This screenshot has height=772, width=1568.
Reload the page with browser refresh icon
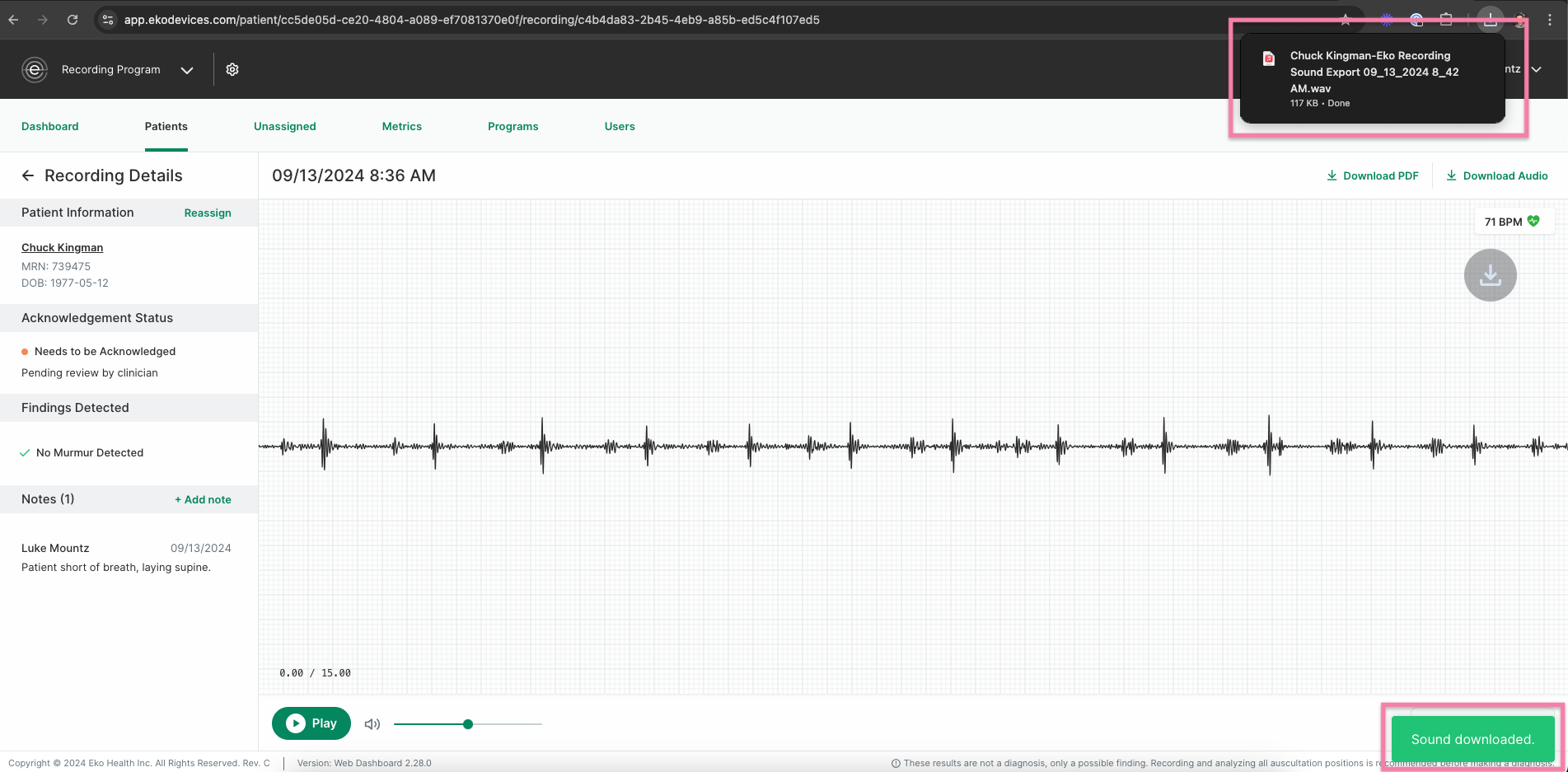(73, 20)
